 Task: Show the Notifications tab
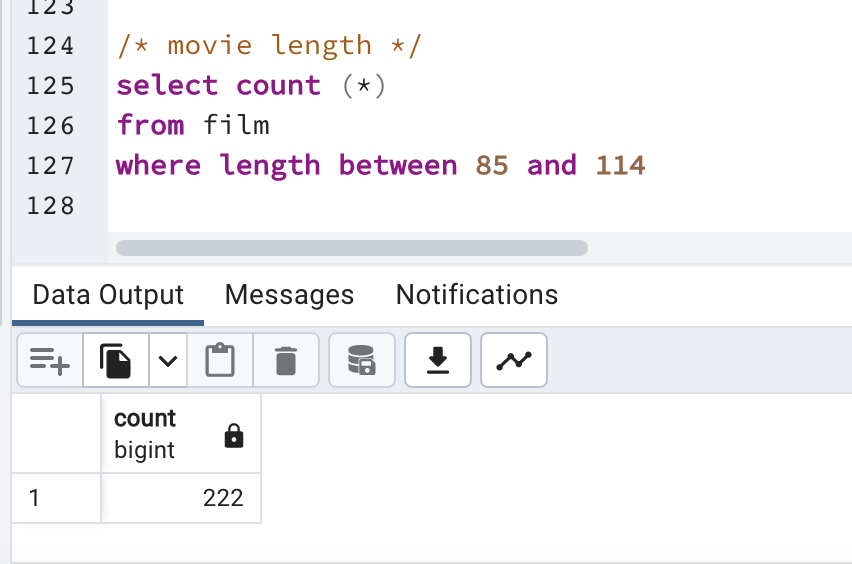click(477, 295)
